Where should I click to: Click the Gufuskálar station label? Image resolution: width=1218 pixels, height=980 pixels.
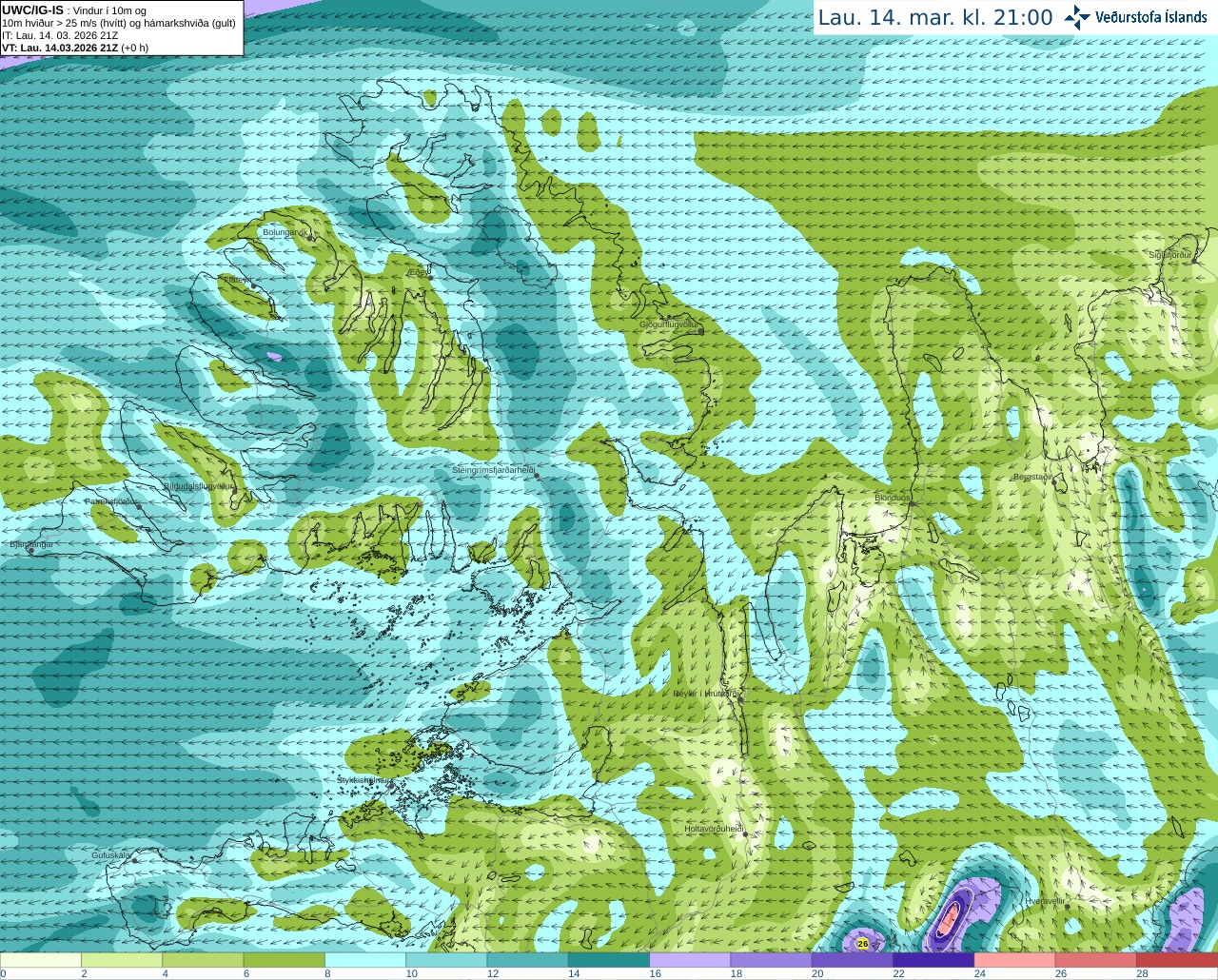(111, 855)
